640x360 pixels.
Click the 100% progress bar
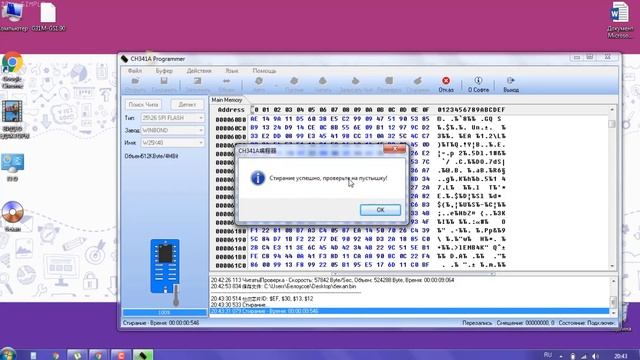pos(164,312)
